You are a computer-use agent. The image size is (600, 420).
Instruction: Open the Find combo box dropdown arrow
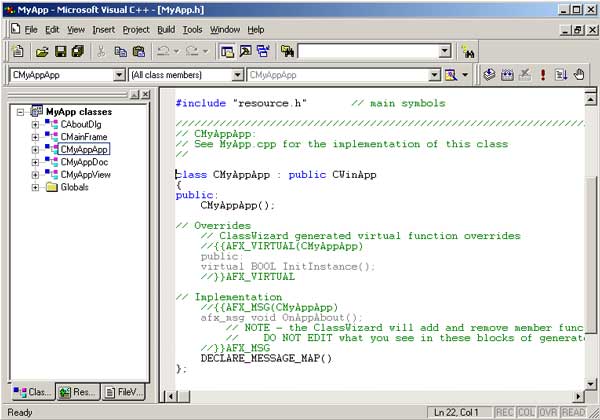445,51
